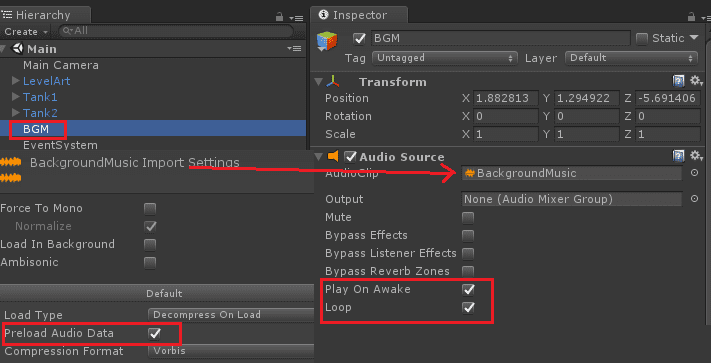This screenshot has width=711, height=363.
Task: Open the Audio Source help icon
Action: (678, 156)
